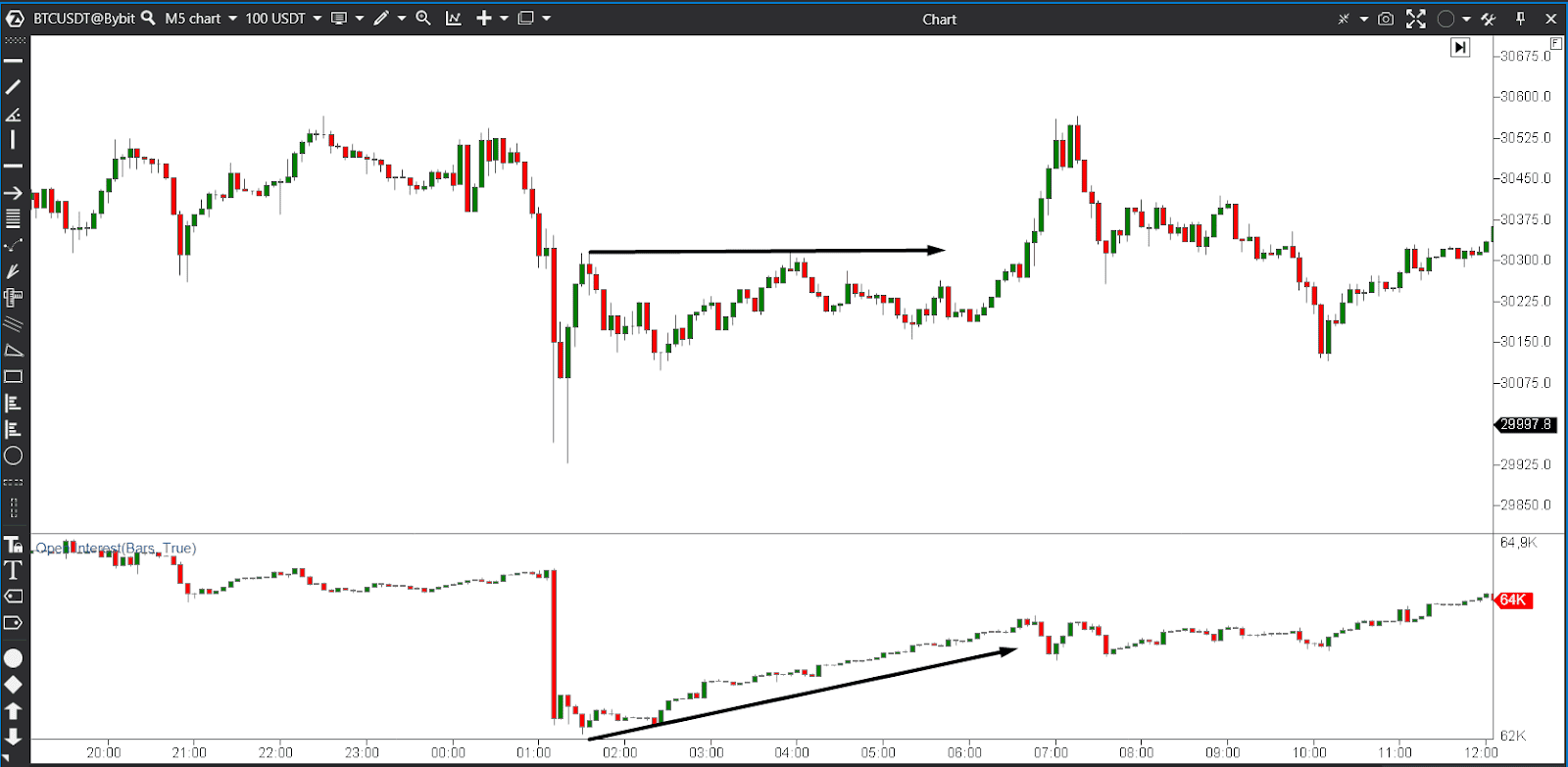Select the ray arrow drawing tool
The height and width of the screenshot is (767, 1568).
[13, 193]
